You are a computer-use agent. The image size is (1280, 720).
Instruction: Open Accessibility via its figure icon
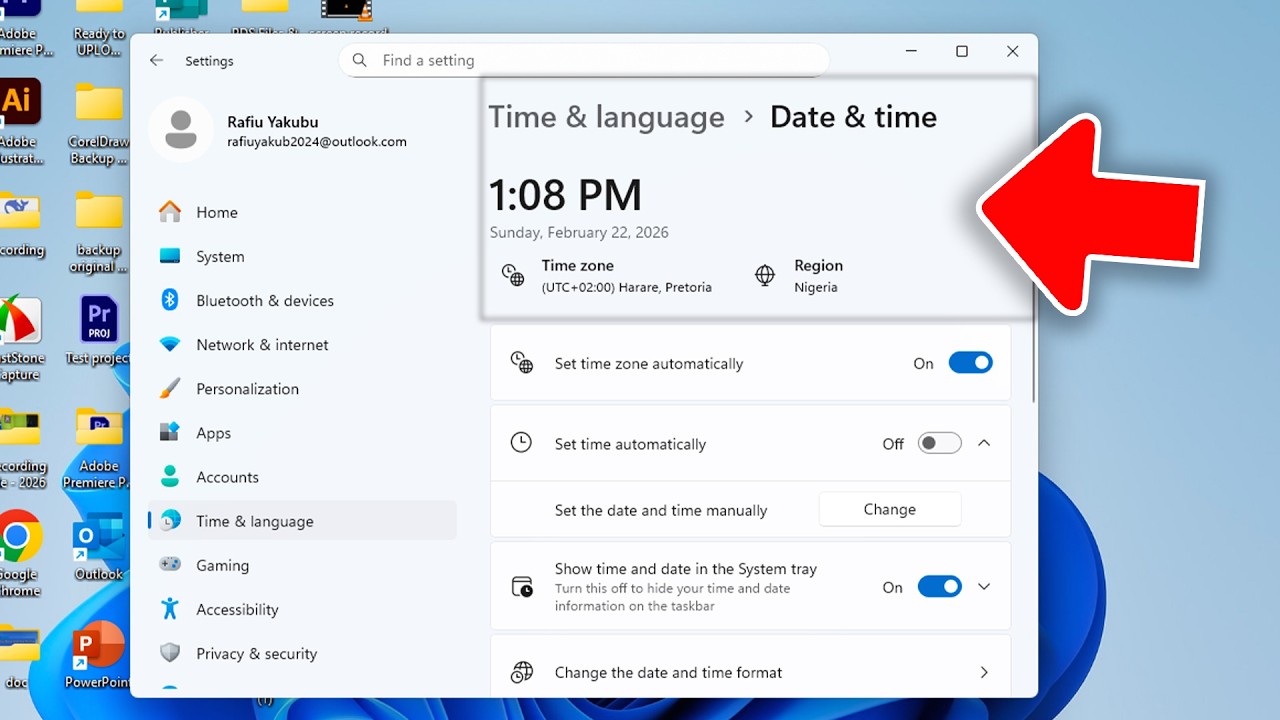(x=170, y=609)
